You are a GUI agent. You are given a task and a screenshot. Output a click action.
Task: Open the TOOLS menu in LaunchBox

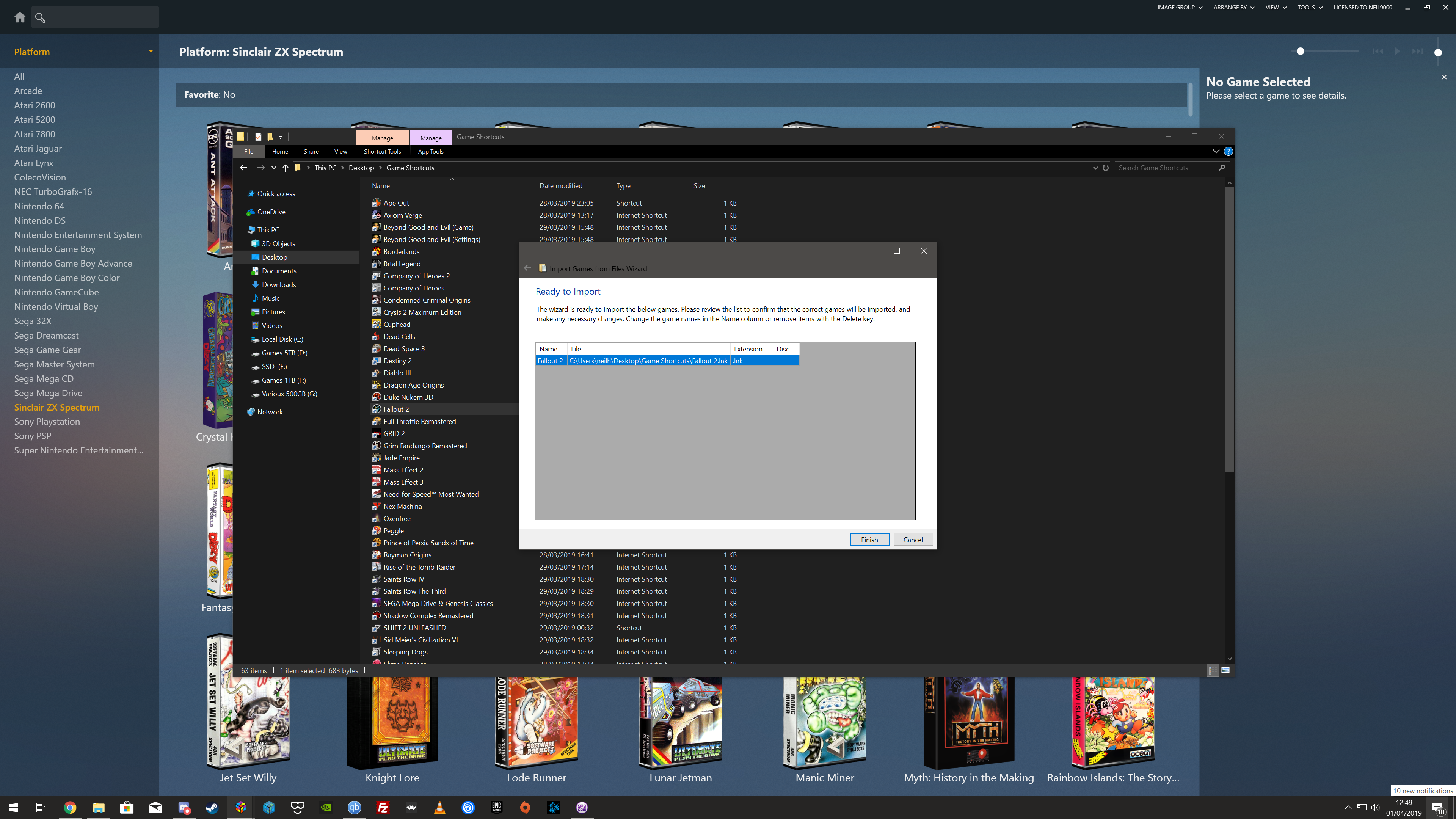pos(1310,7)
